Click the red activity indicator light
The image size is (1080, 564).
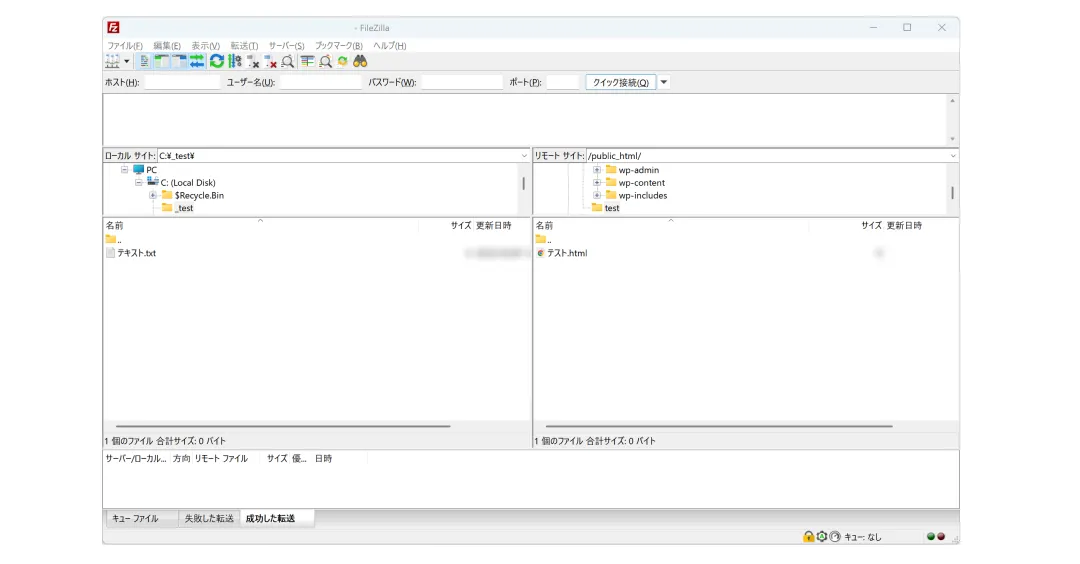(941, 536)
